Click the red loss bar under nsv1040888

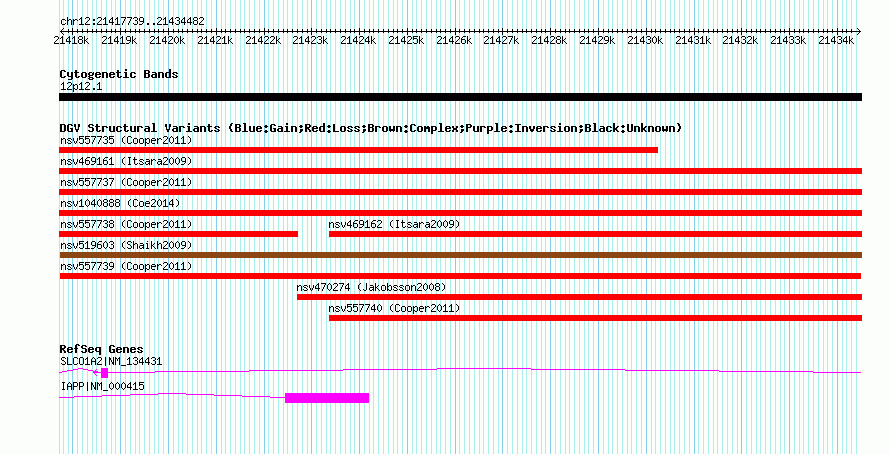460,213
